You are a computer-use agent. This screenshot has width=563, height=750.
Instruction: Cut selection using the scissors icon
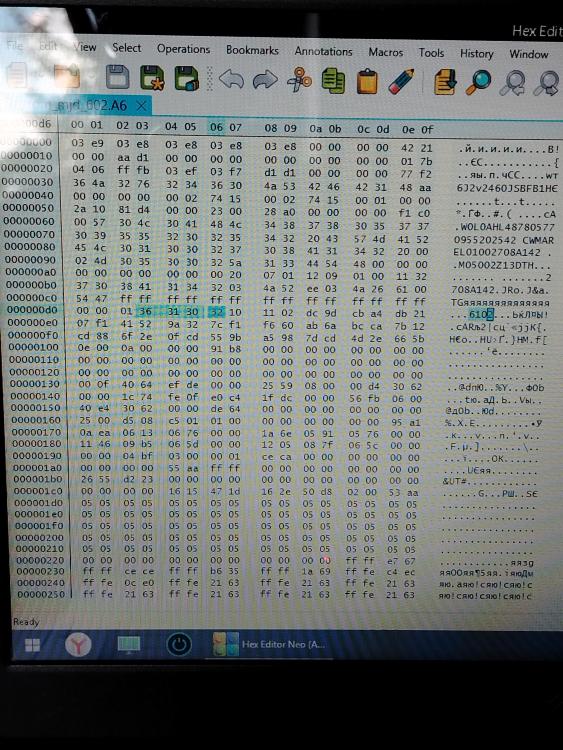point(299,79)
